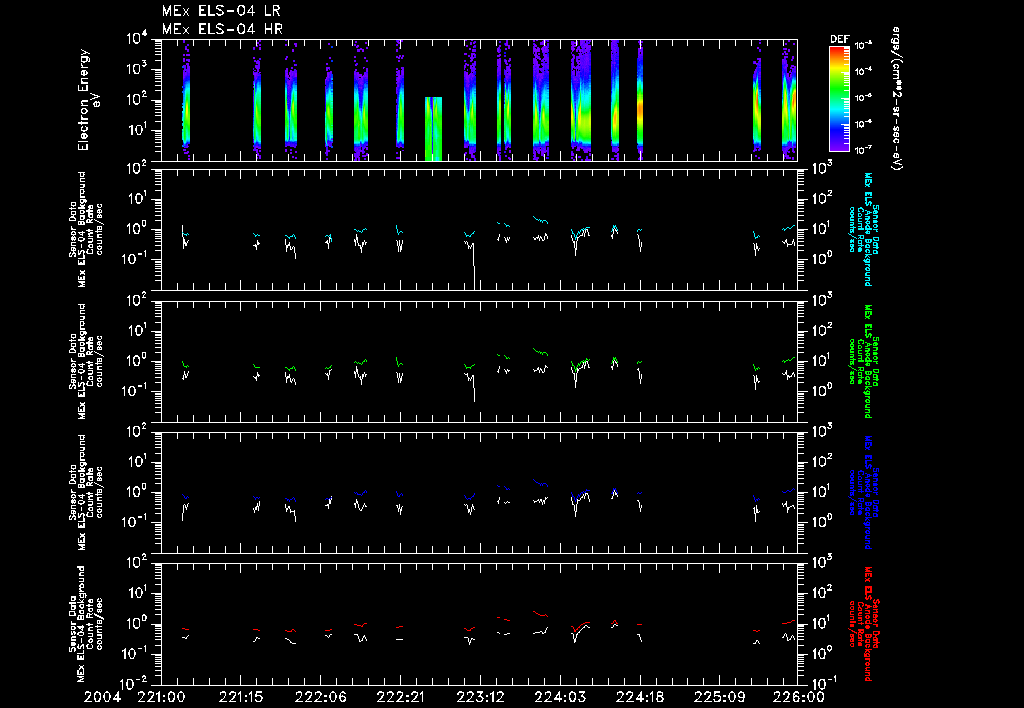The width and height of the screenshot is (1024, 708).
Task: Click the "221:15" time axis label
Action: point(241,698)
